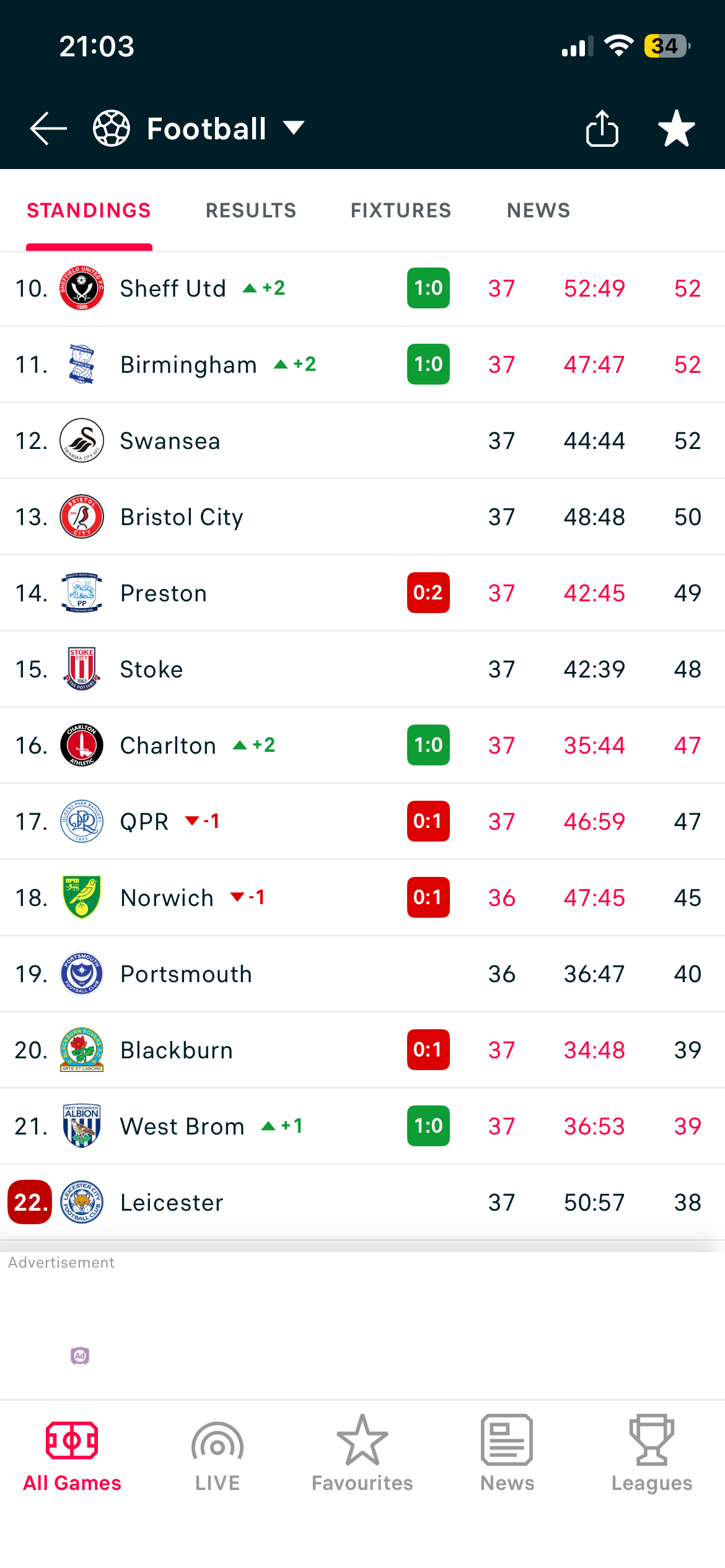The height and width of the screenshot is (1568, 725).
Task: Tap the Ad badge in advertisement
Action: tap(80, 1356)
